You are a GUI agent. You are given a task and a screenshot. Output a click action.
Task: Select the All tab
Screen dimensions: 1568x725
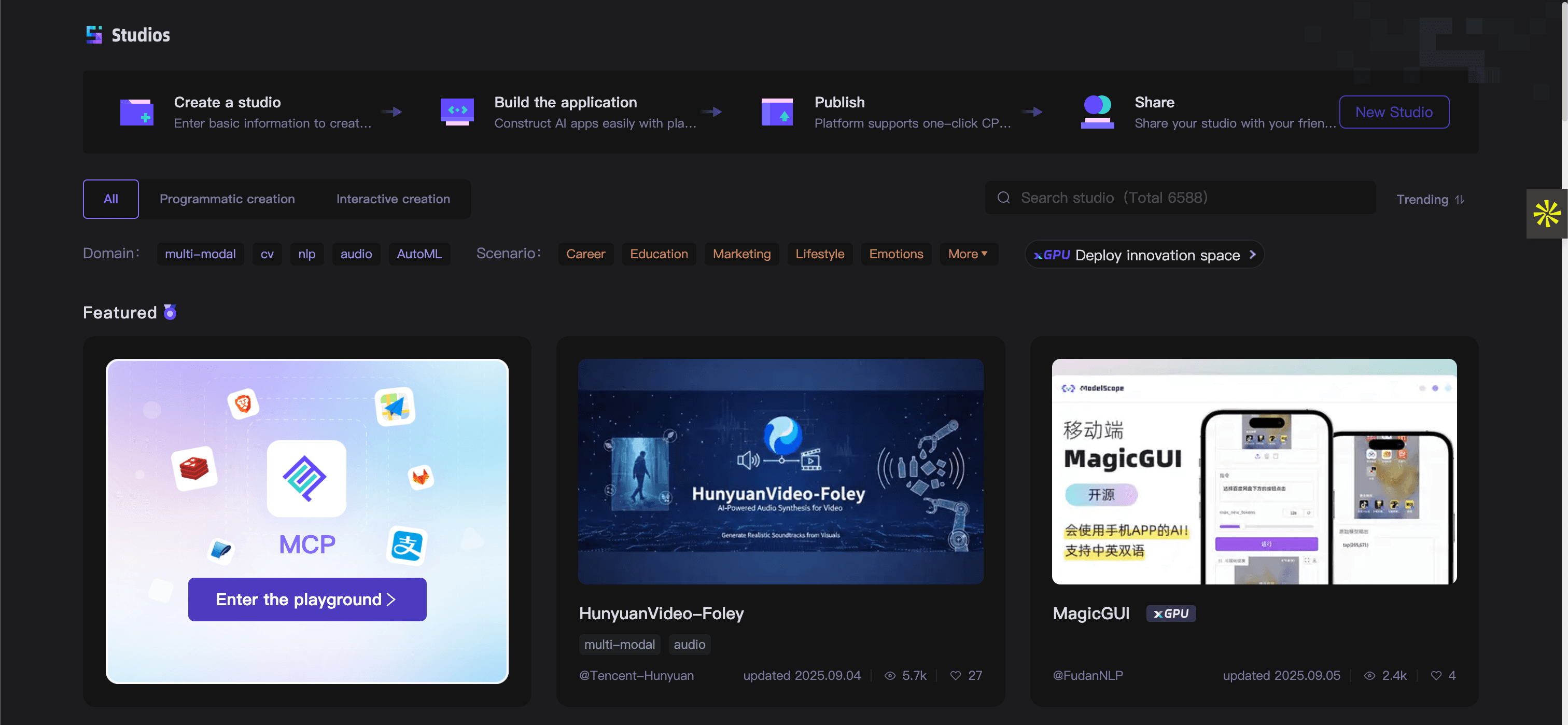111,199
